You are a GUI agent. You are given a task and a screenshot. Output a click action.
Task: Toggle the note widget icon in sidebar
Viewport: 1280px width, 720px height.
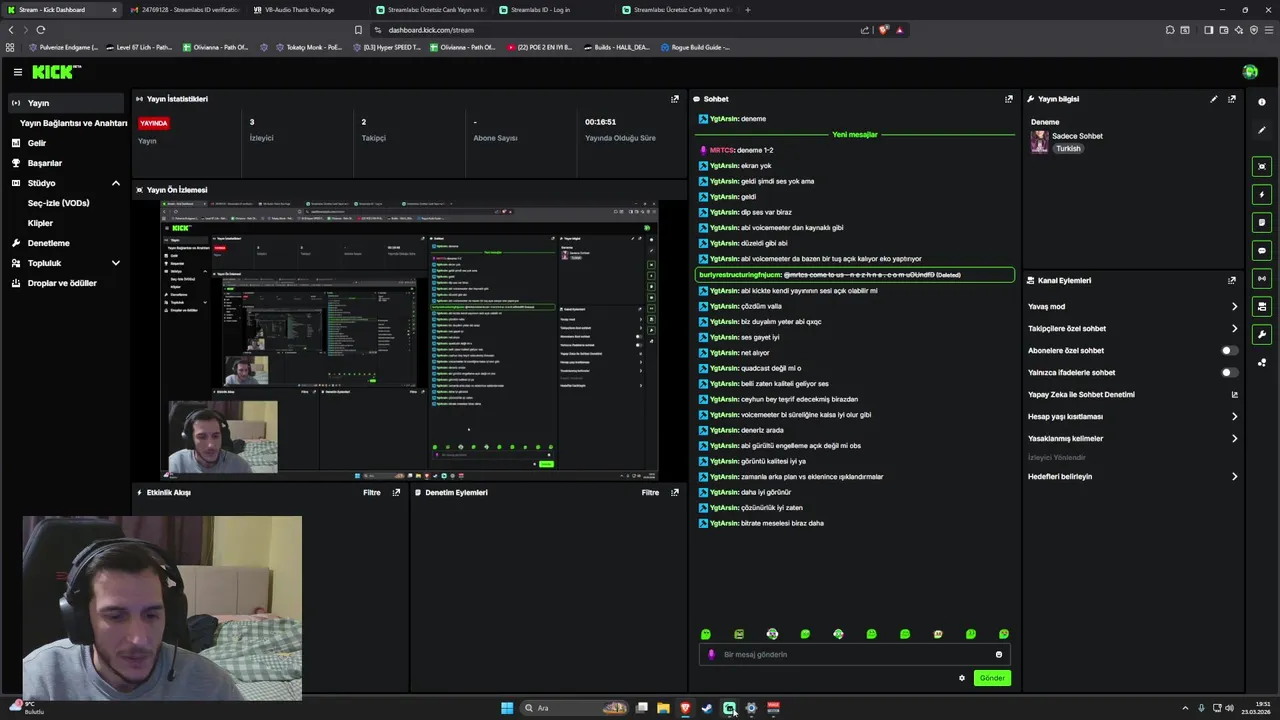coord(1262,222)
